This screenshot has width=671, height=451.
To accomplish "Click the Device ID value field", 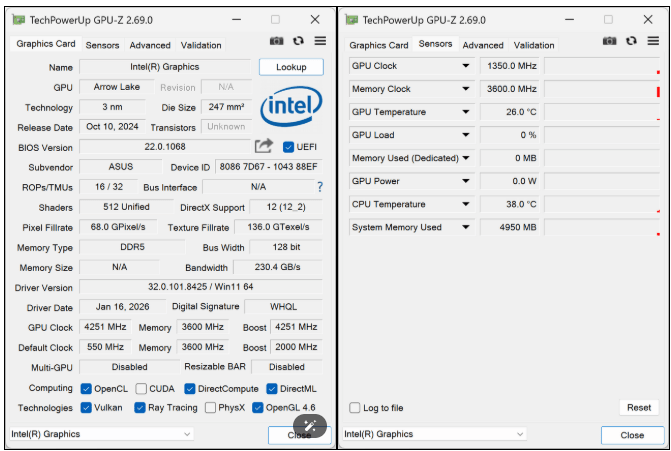I will coord(268,166).
